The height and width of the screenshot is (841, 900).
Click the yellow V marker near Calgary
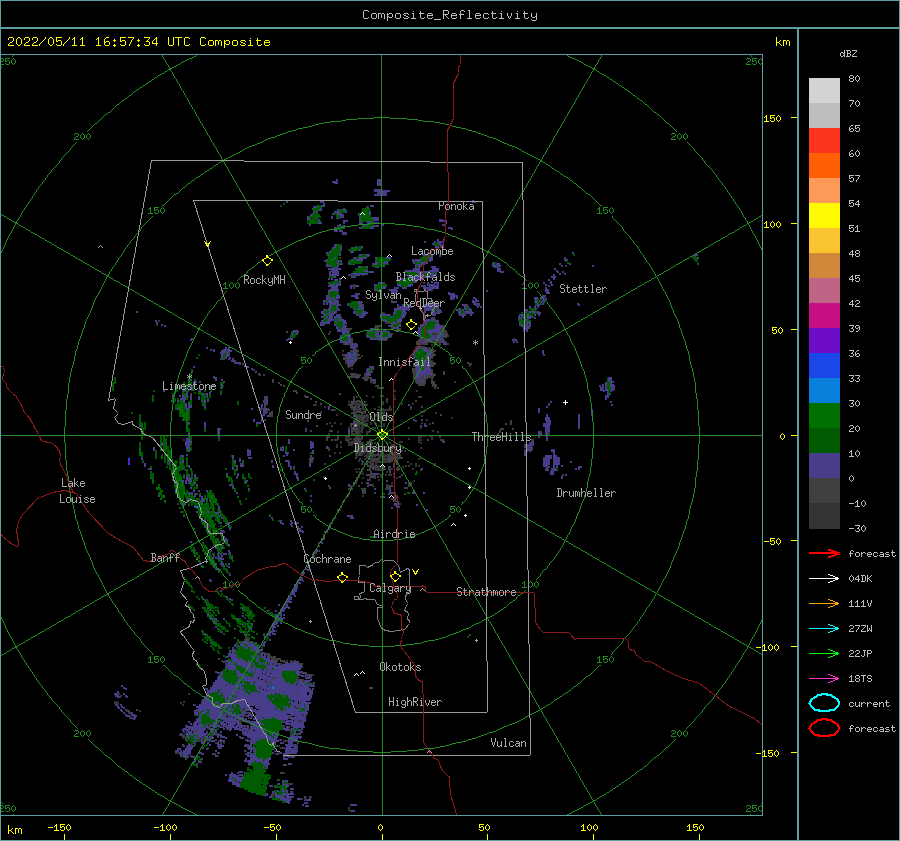(x=415, y=572)
